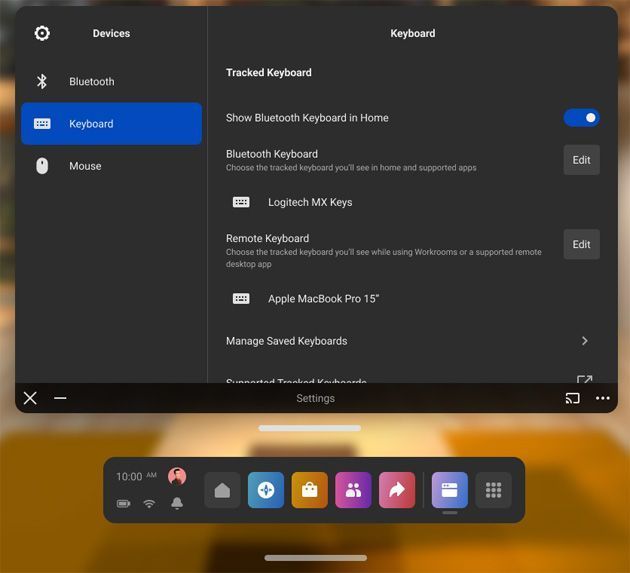Open Supported Tracked Keyboards external link
630x573 pixels.
pos(585,380)
